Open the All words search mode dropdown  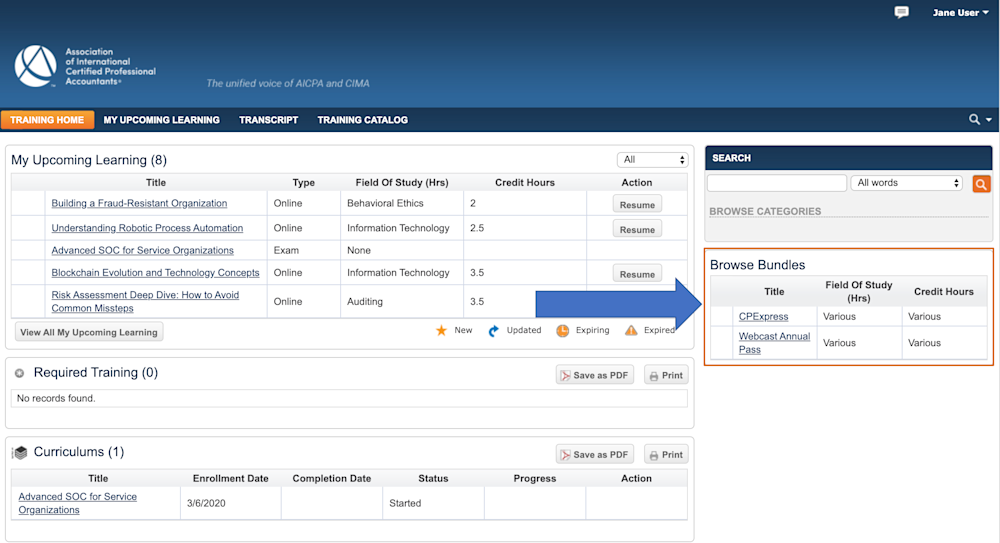906,183
